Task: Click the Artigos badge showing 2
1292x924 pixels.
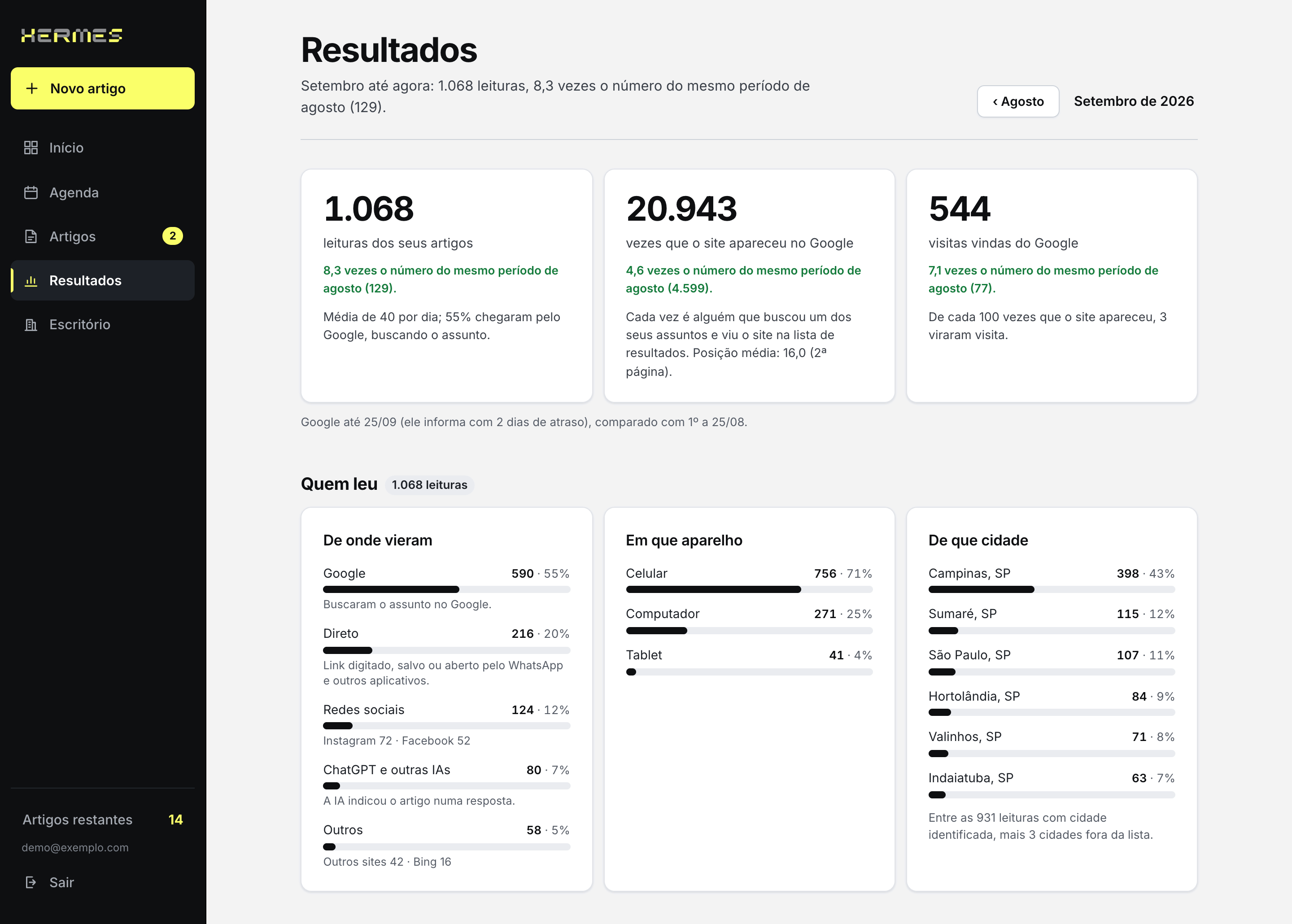Action: point(172,236)
